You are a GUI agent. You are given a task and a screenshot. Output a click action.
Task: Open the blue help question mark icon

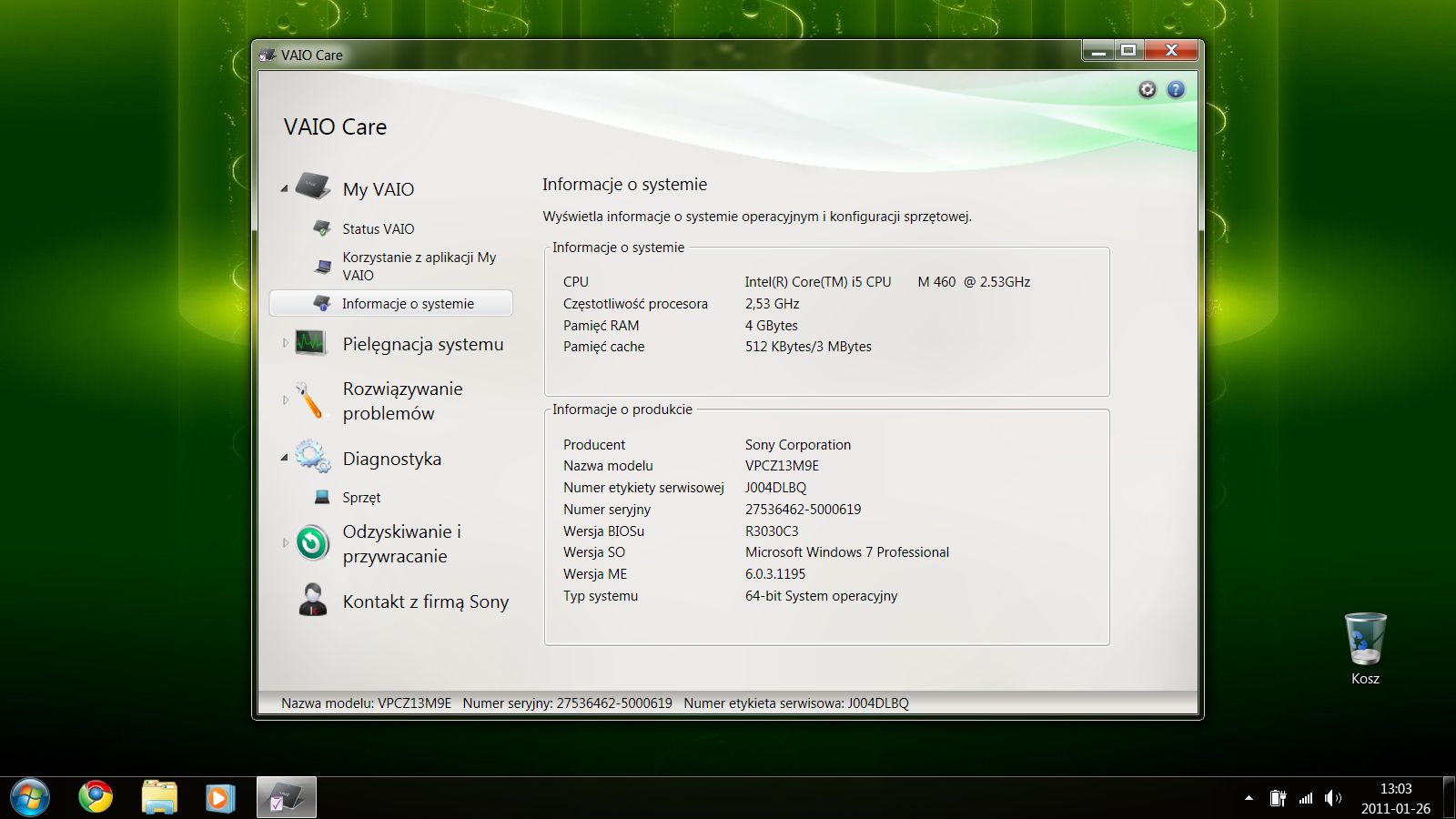(1176, 89)
